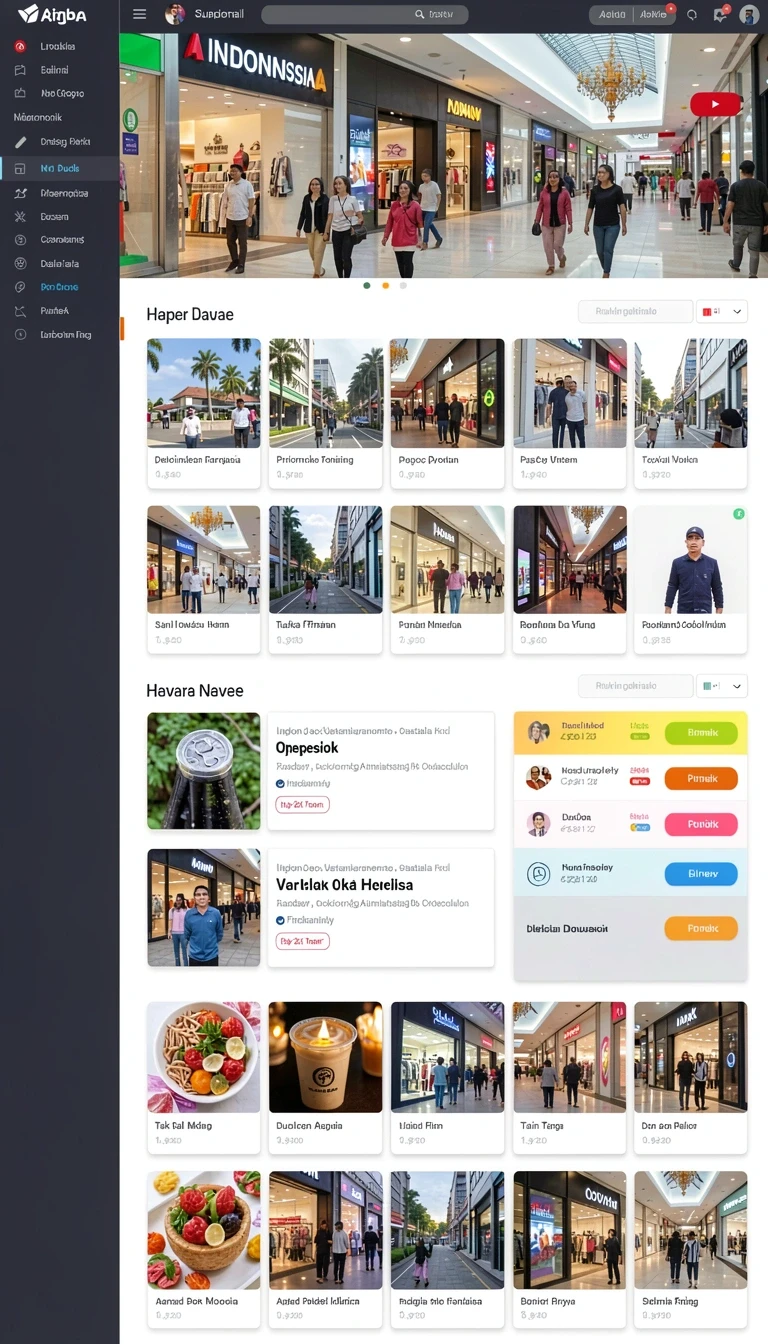The image size is (768, 1344).
Task: Click the Nio Cóopto sidebar icon
Action: tap(20, 93)
